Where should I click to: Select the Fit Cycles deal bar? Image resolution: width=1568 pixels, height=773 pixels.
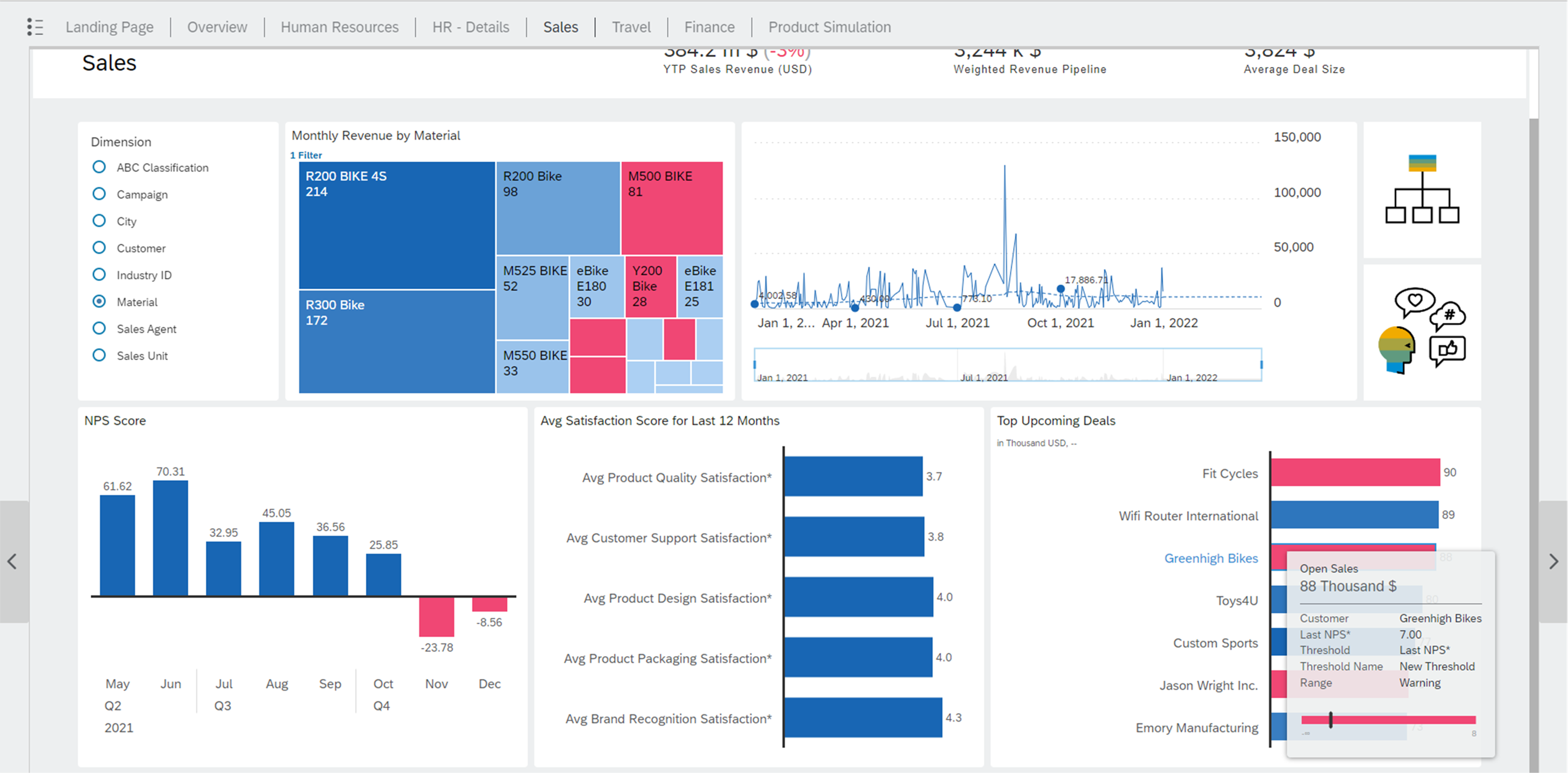point(1356,472)
